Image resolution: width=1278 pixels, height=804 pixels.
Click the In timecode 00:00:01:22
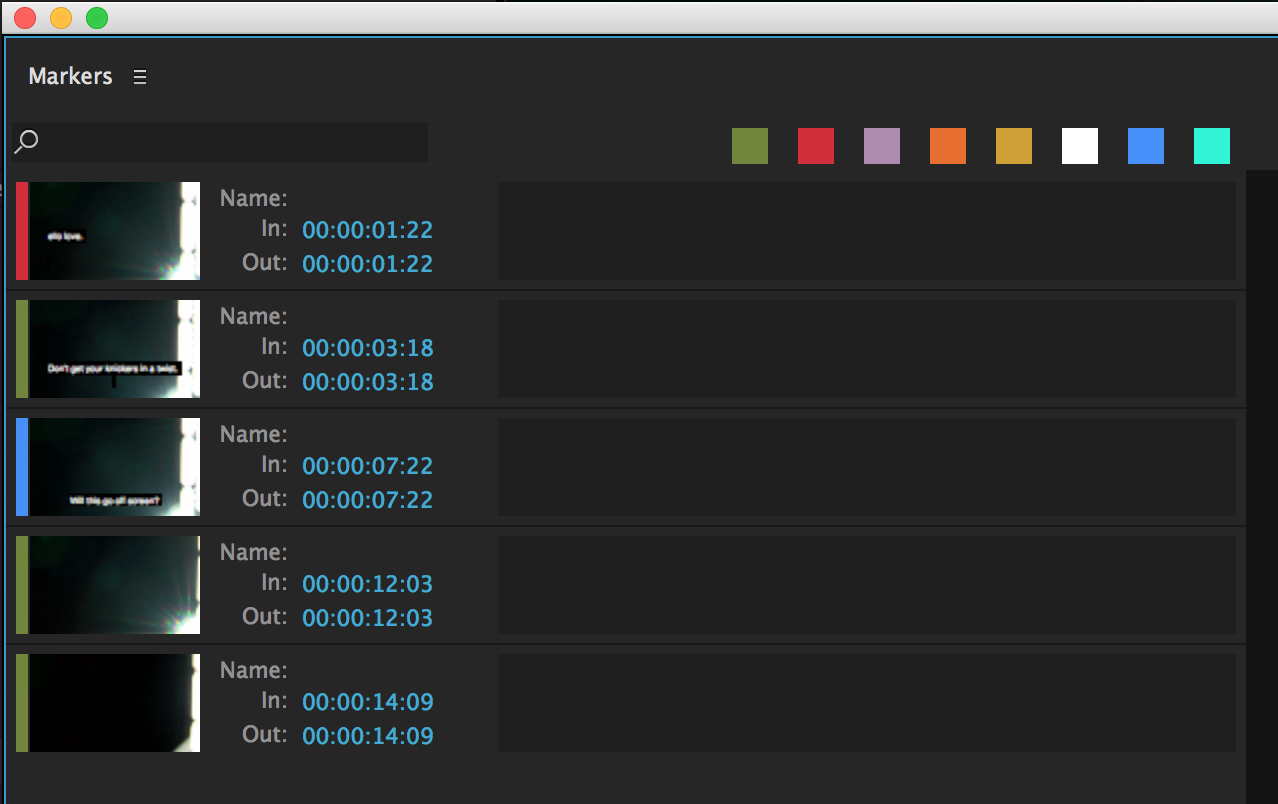click(368, 230)
